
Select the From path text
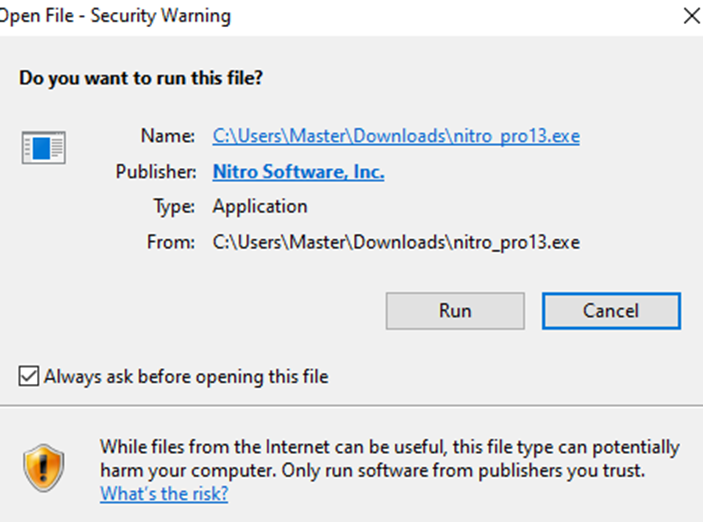coord(396,243)
